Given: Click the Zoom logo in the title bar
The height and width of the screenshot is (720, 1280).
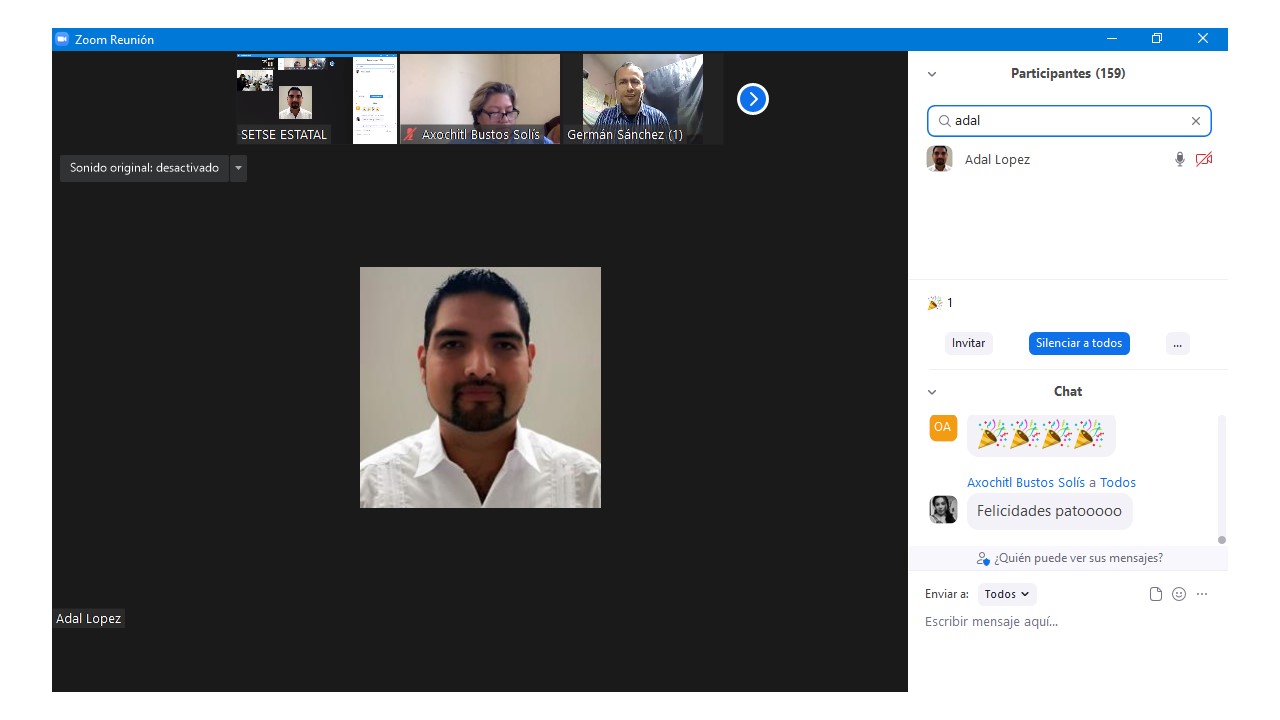Looking at the screenshot, I should (61, 39).
